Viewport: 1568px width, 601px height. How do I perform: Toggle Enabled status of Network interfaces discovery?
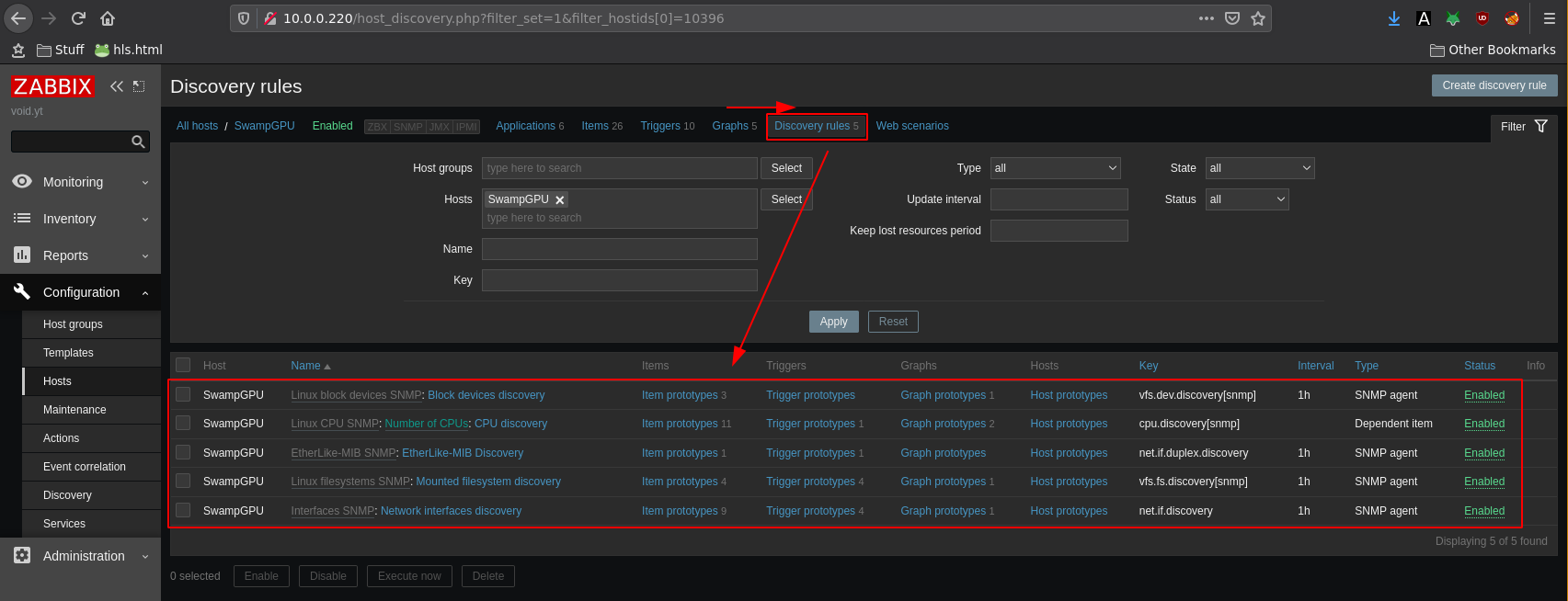(1484, 511)
